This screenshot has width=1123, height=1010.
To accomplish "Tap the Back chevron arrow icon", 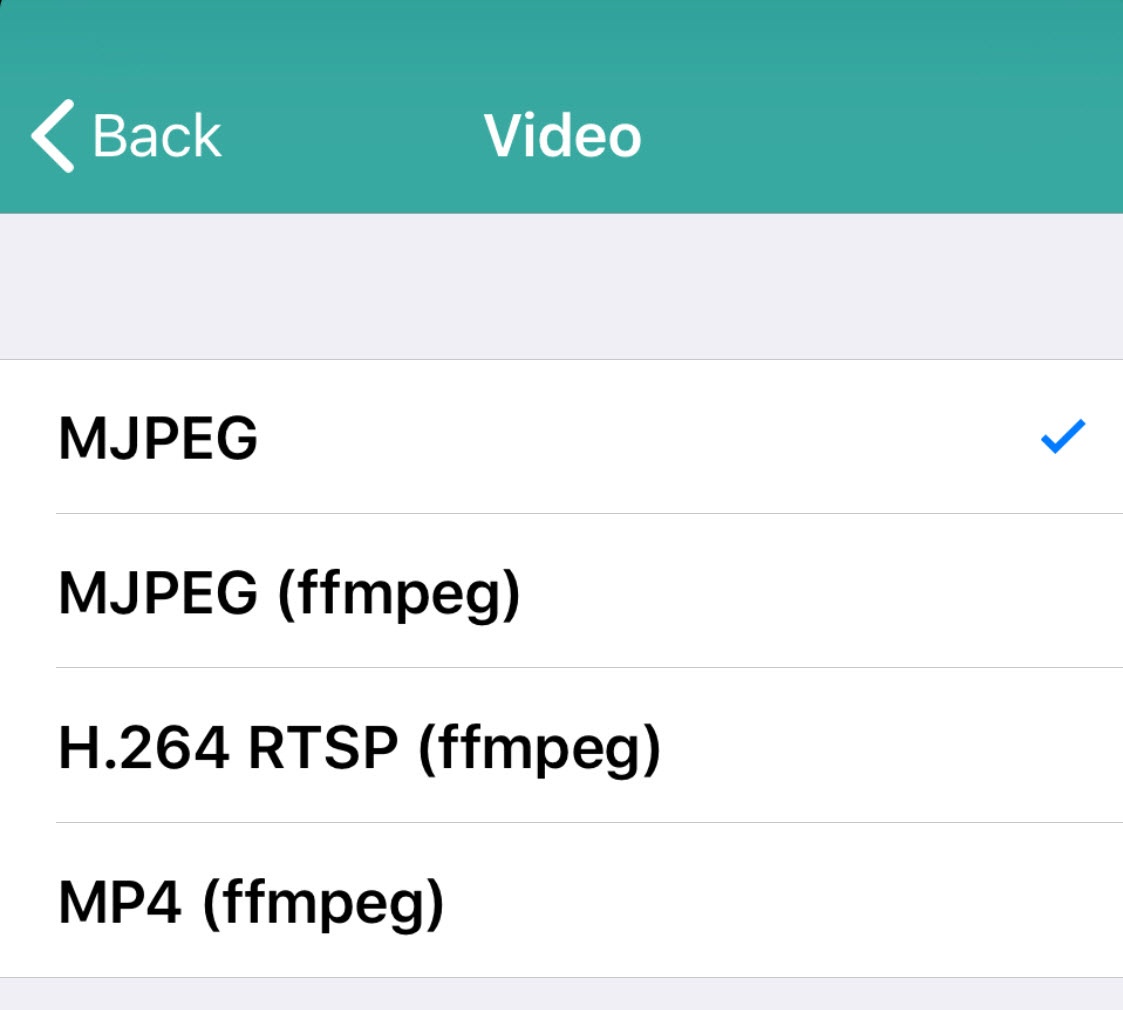I will [52, 136].
